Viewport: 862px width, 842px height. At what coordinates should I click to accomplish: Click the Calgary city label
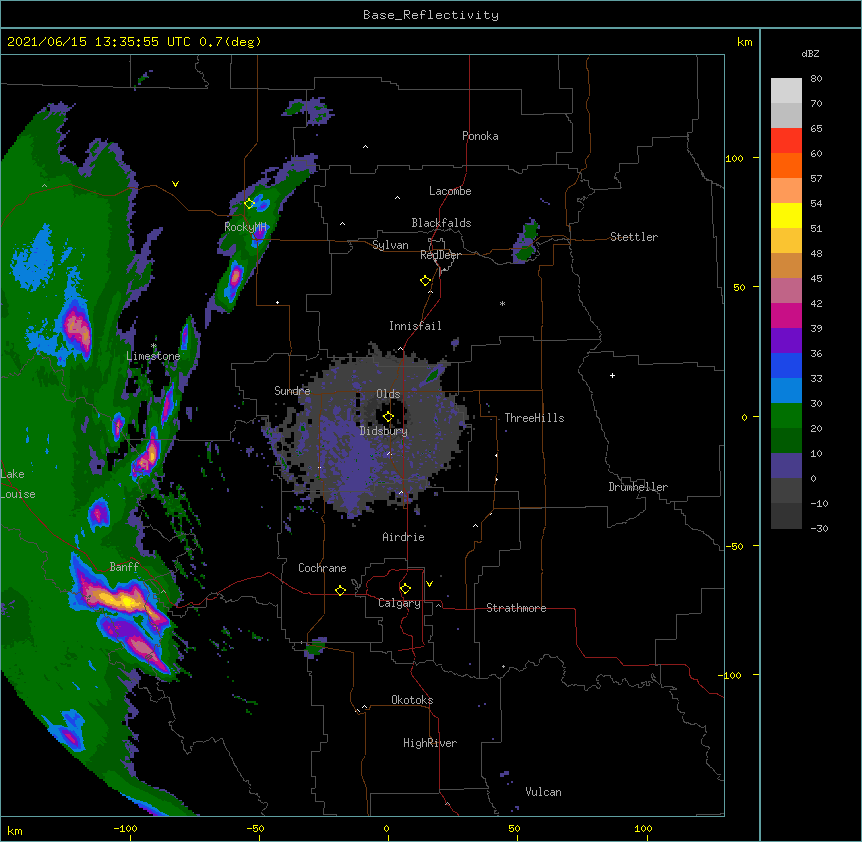coord(399,603)
